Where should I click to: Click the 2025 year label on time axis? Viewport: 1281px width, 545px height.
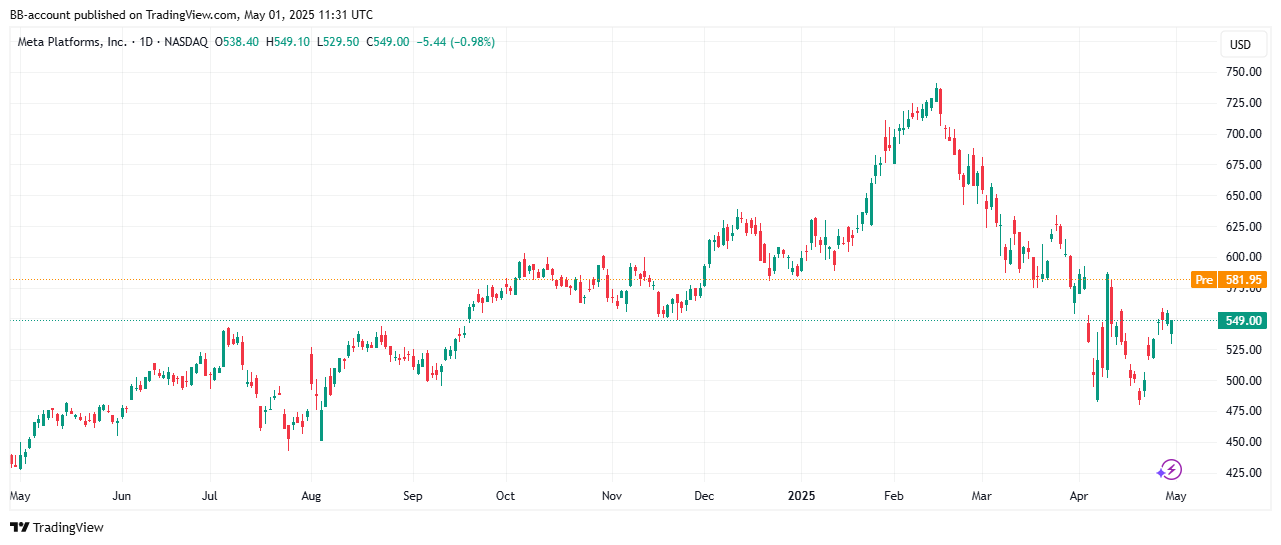[800, 495]
